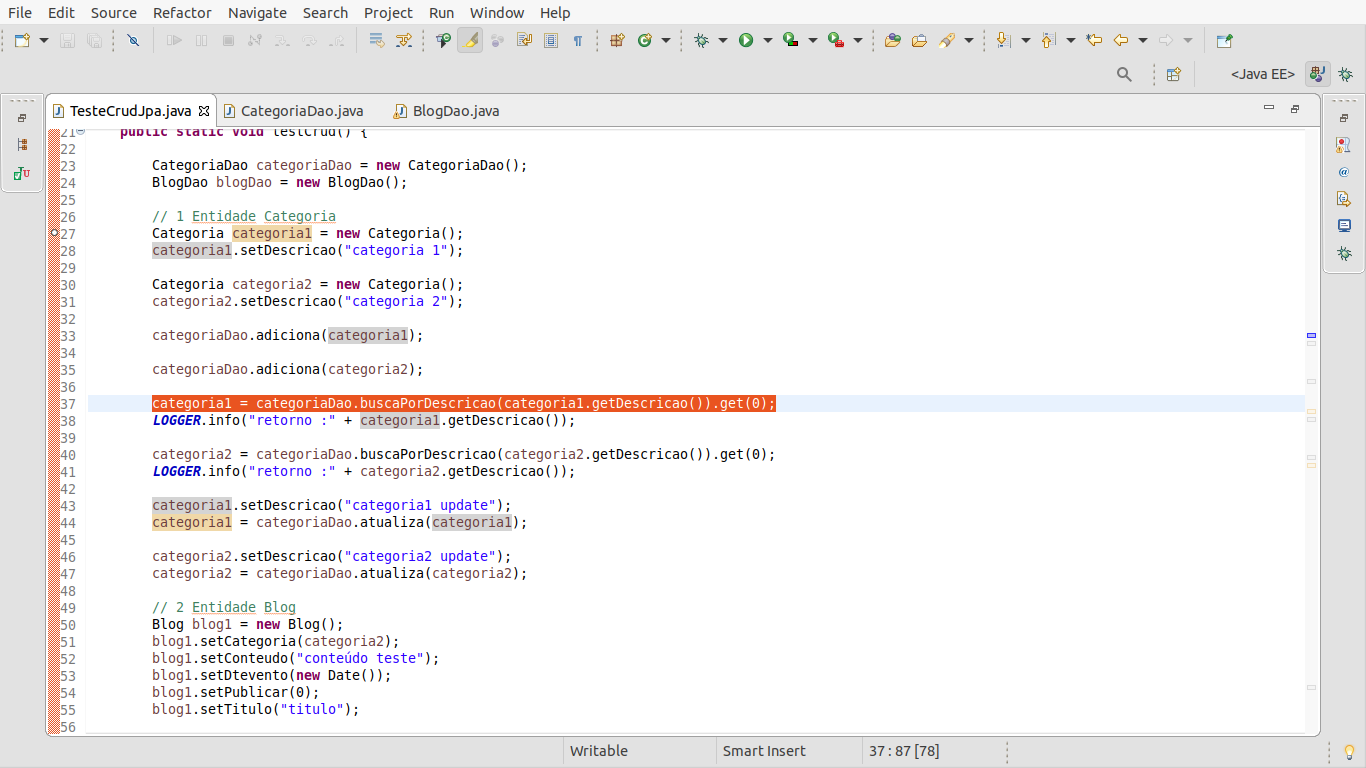Navigate Back with yellow left arrow

pyautogui.click(x=1121, y=41)
